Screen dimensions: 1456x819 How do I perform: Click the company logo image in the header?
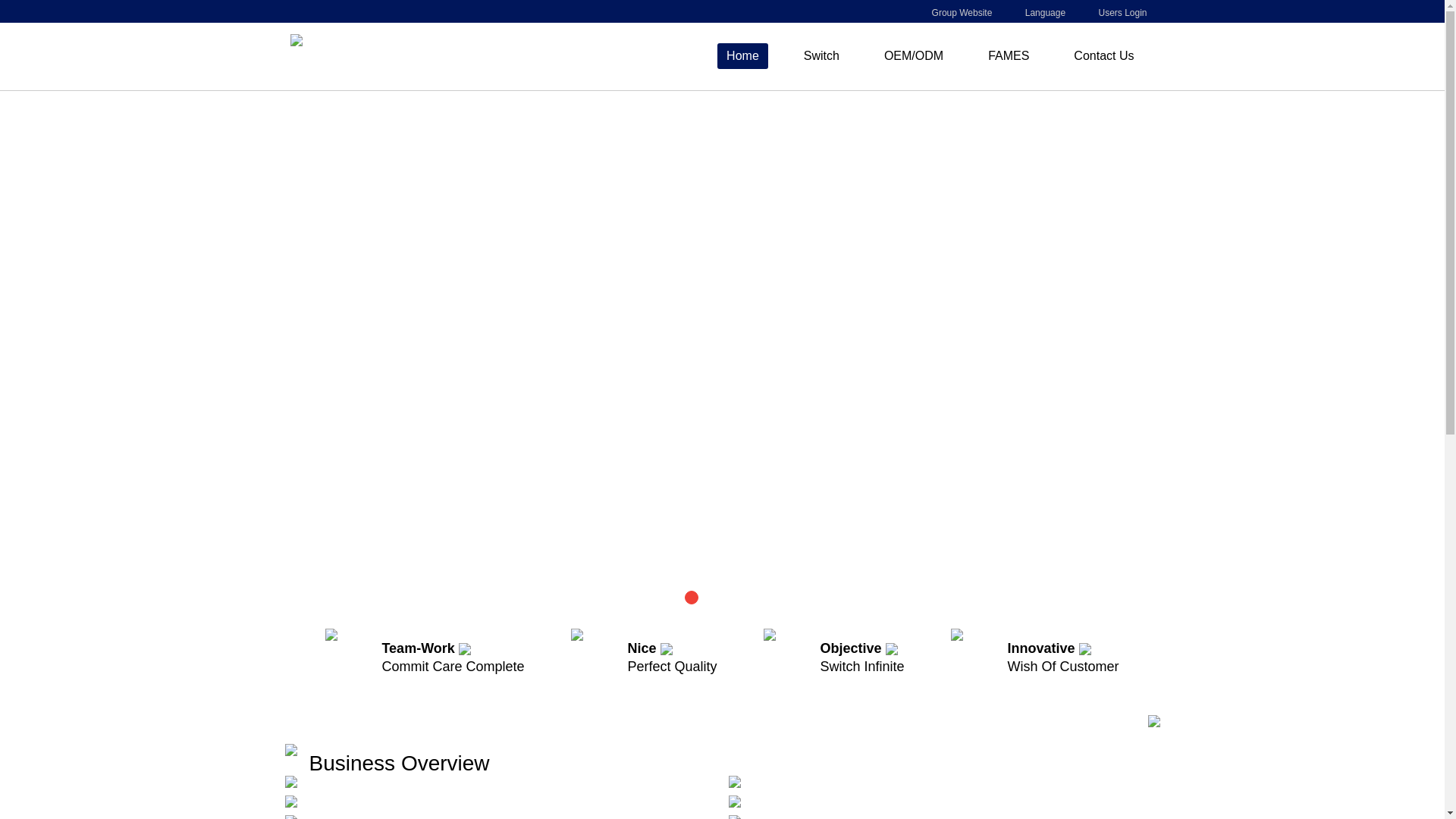(297, 41)
